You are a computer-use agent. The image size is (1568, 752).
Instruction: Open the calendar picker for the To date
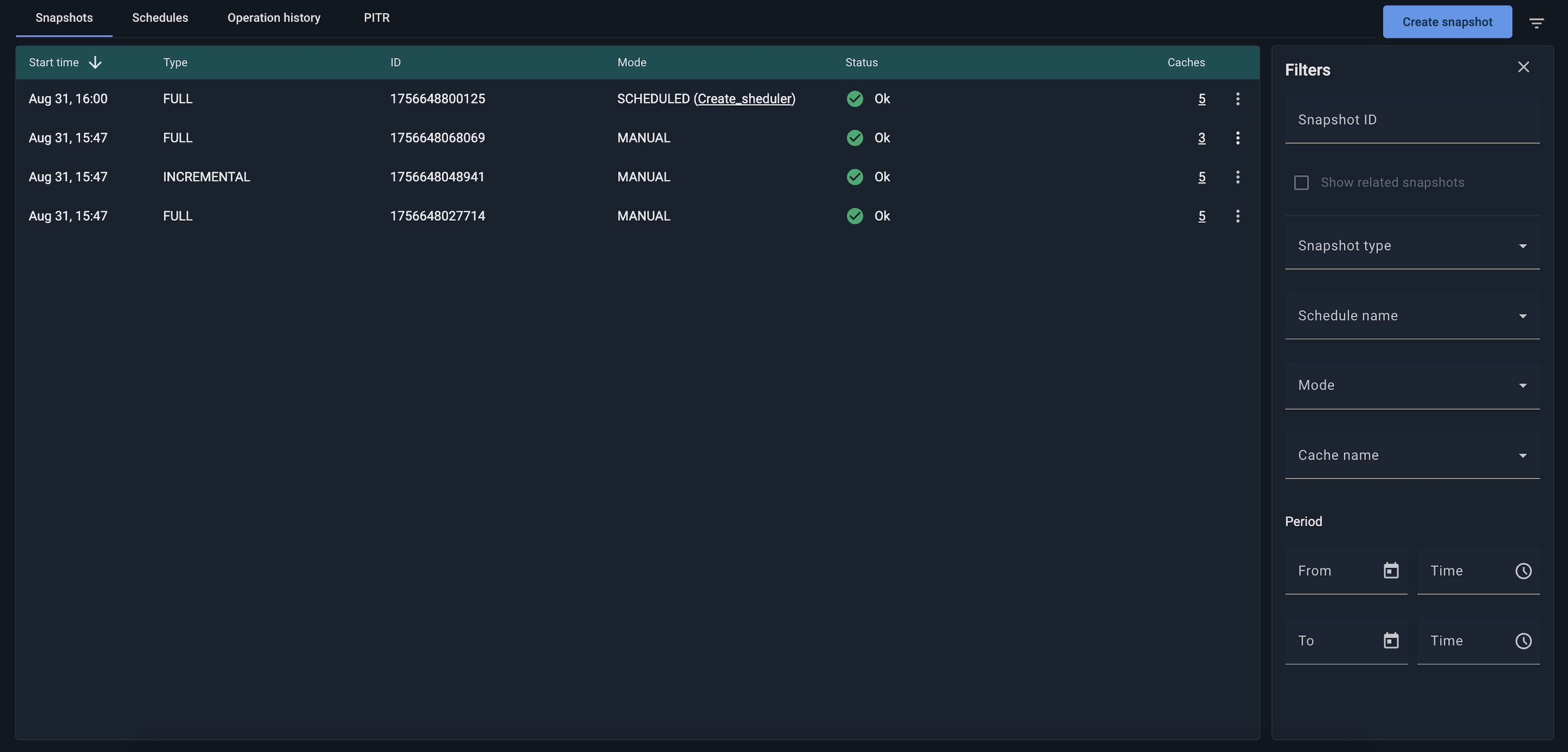coord(1391,640)
